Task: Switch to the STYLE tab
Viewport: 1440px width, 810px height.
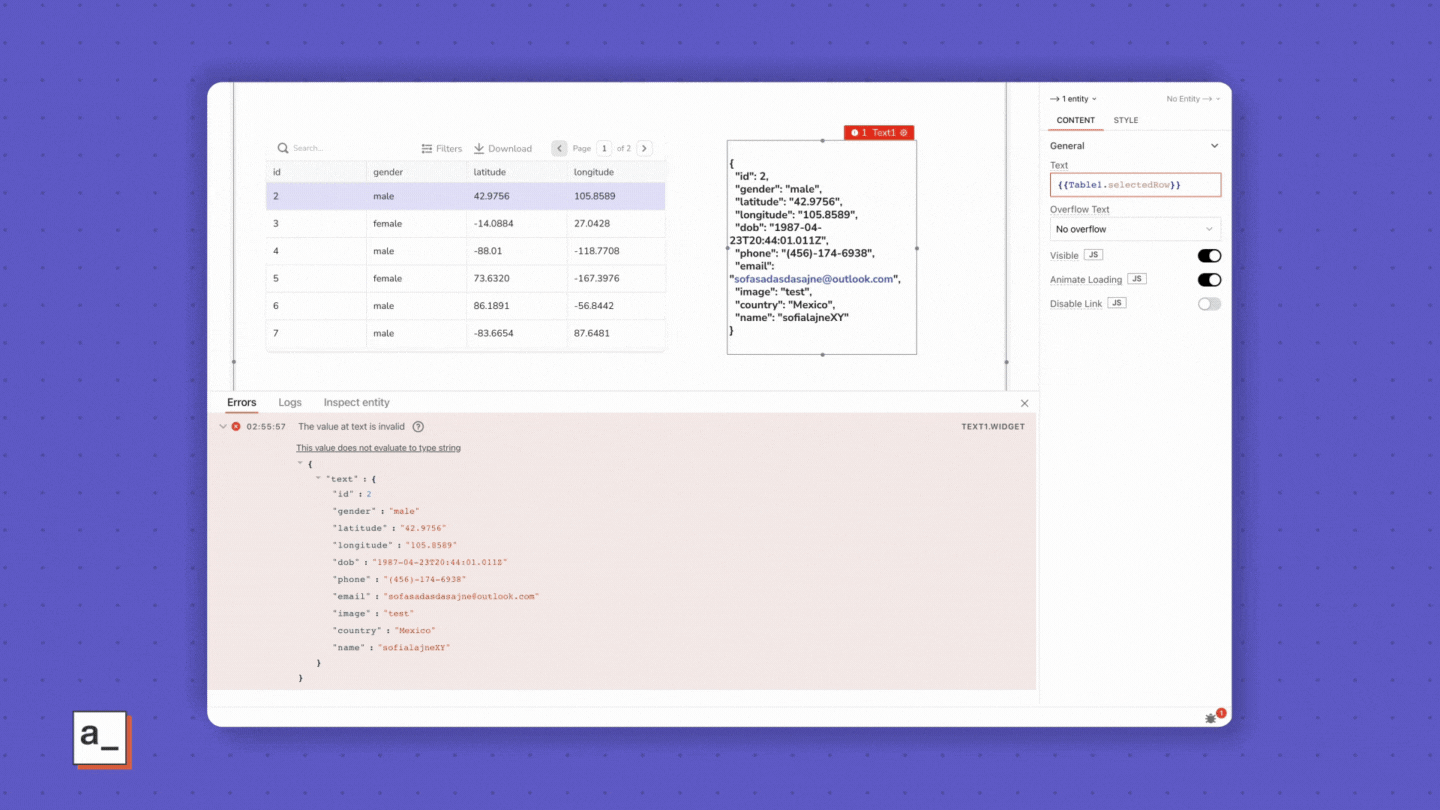Action: (1126, 120)
